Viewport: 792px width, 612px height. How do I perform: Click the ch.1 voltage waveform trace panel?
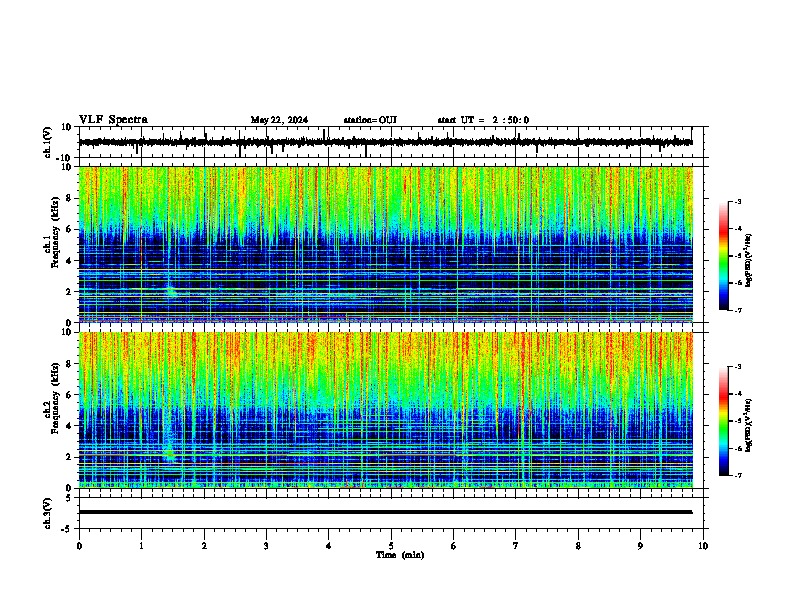391,142
